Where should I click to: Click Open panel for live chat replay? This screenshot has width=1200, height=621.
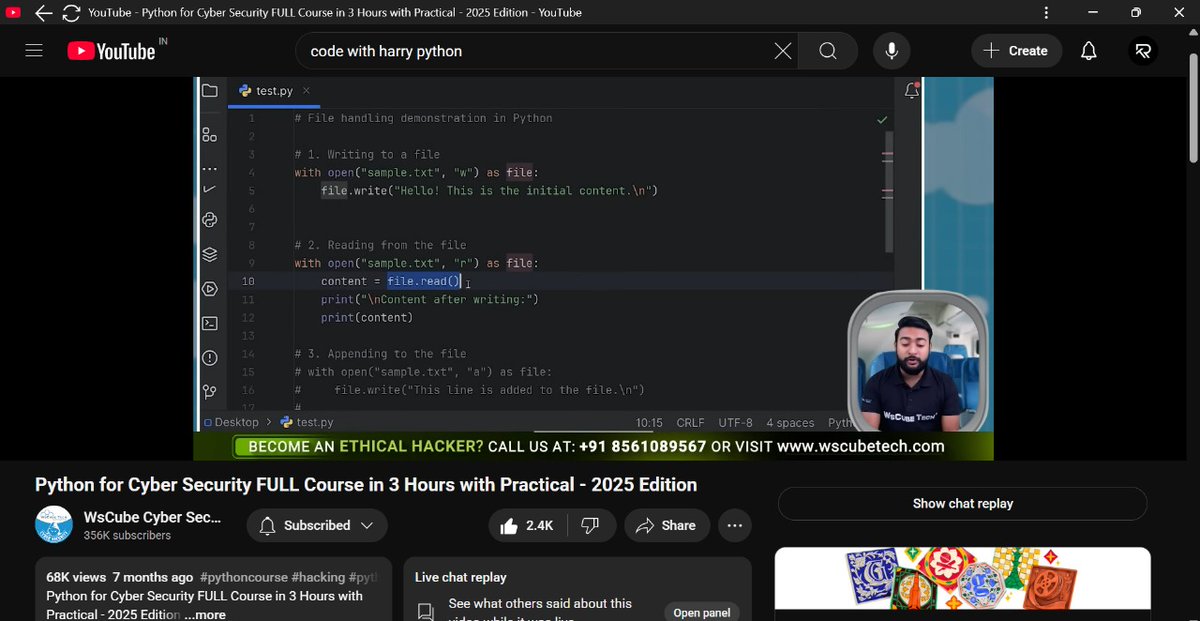pos(701,612)
